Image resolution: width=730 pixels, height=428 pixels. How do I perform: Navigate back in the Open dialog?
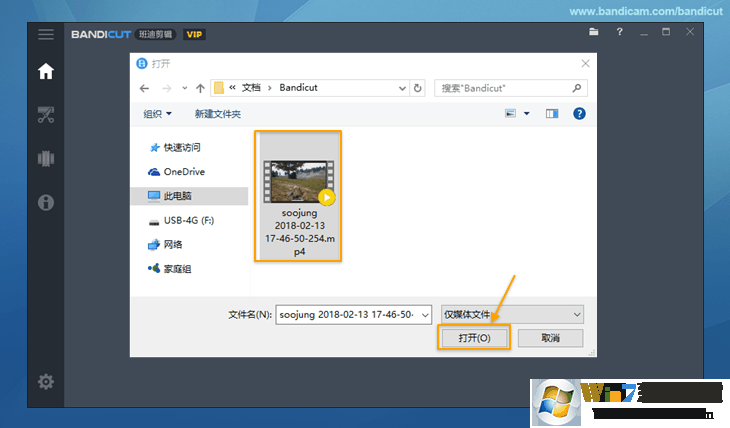[144, 88]
